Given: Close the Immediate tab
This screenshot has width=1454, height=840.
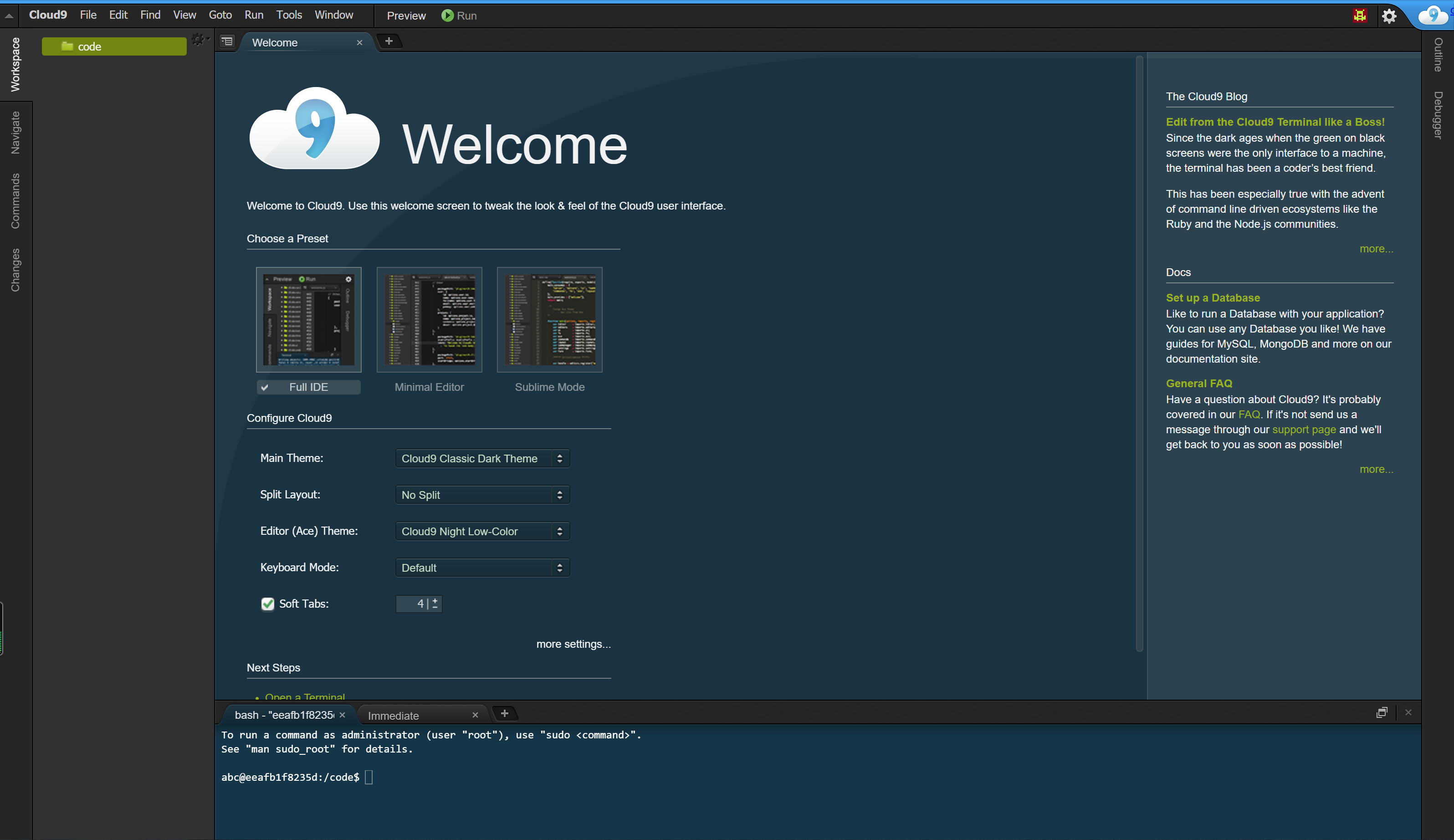Looking at the screenshot, I should tap(475, 715).
